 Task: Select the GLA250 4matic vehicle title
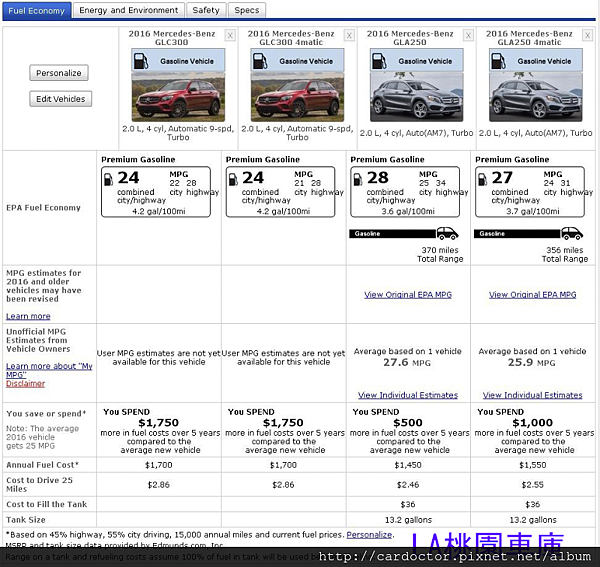tap(529, 38)
